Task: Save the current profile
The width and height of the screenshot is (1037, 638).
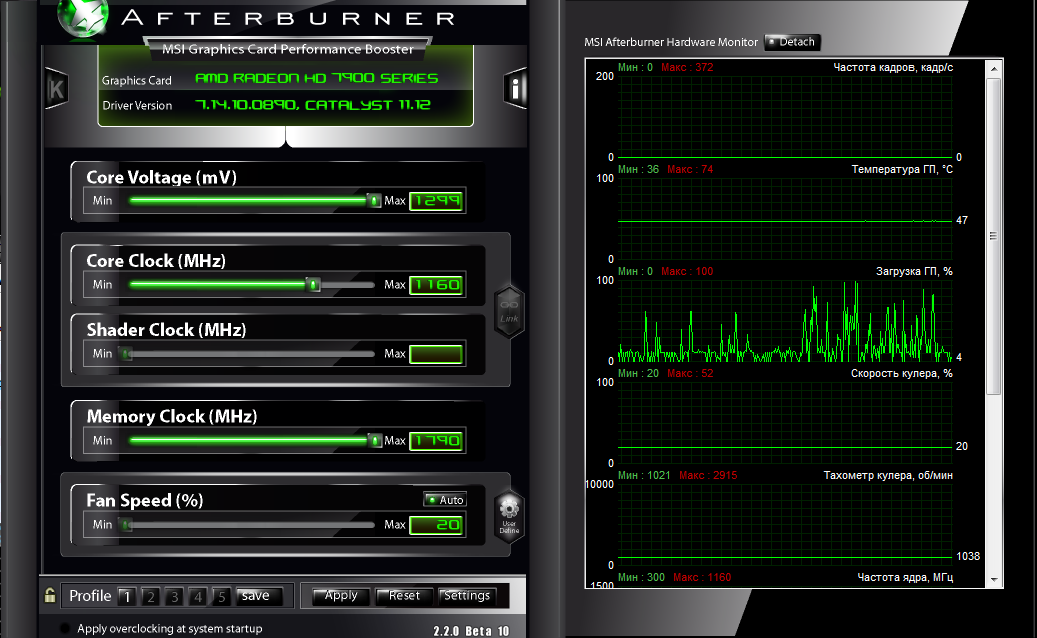Action: pos(259,596)
